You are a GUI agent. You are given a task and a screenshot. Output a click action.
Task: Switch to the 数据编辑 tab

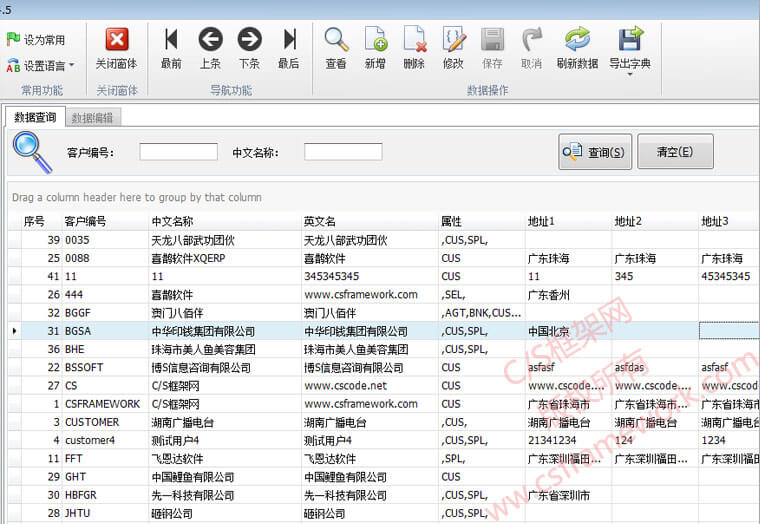(93, 118)
